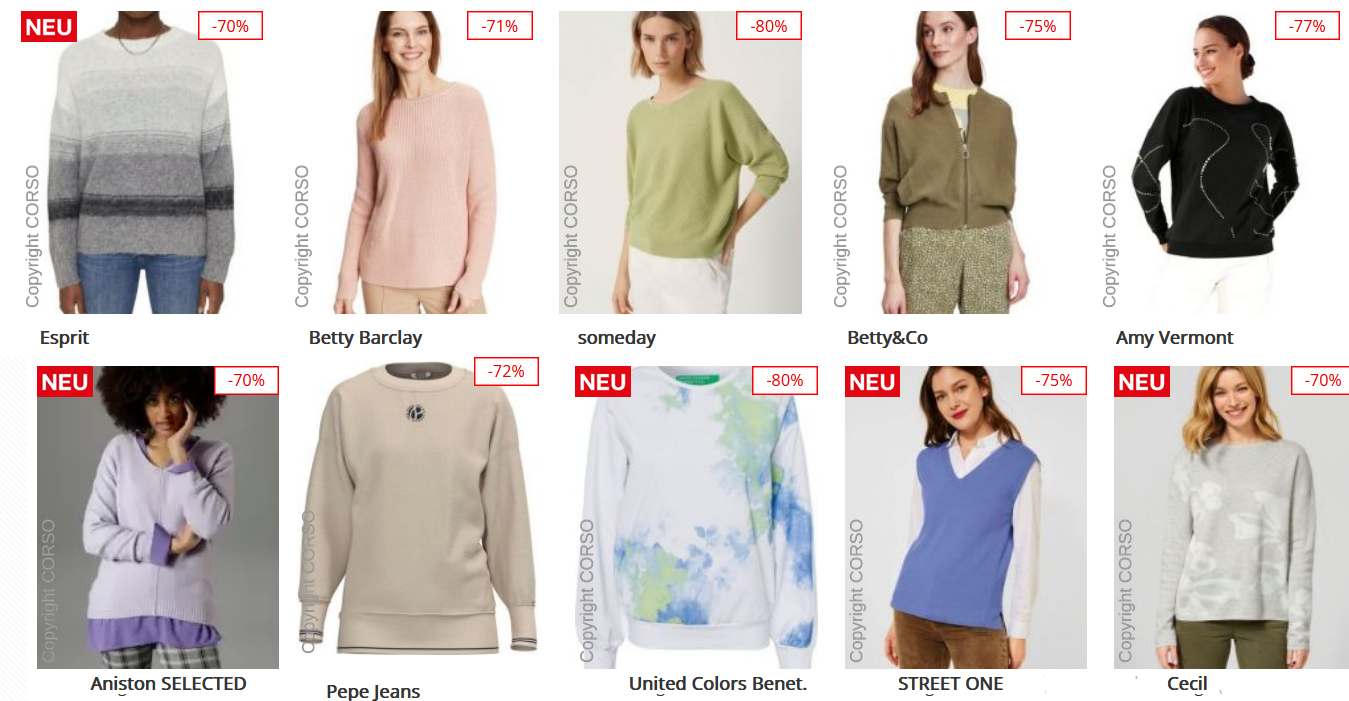Open the pink Betty Barclay sweater image

click(411, 162)
